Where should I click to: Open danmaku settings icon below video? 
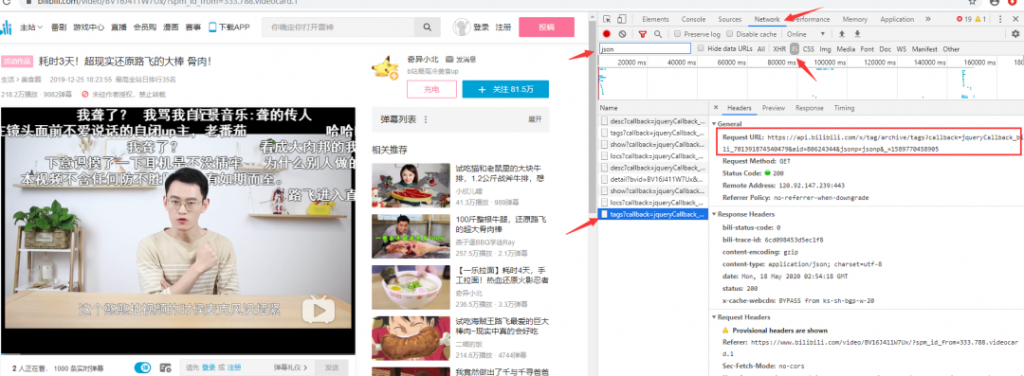[165, 368]
